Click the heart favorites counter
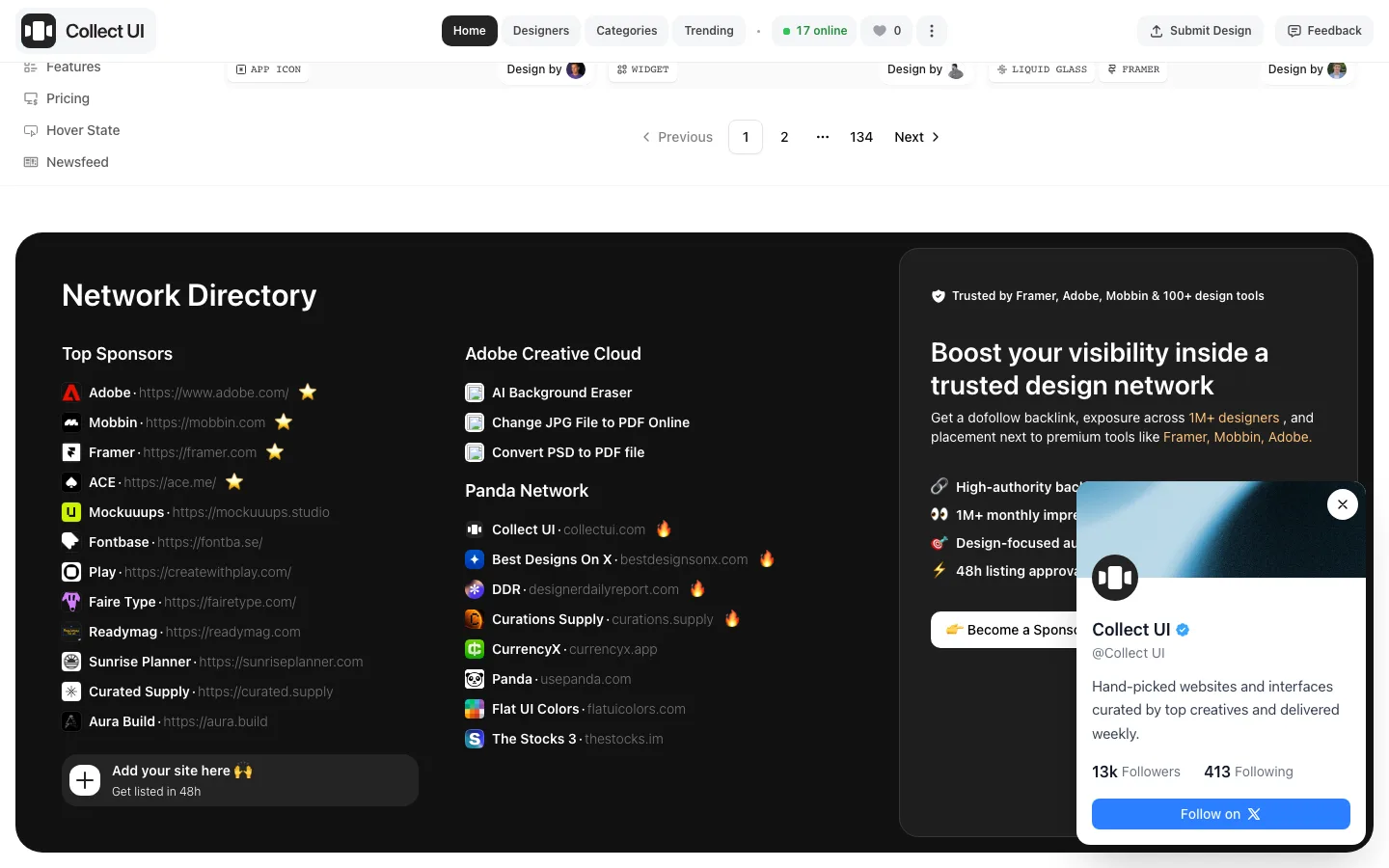The height and width of the screenshot is (868, 1389). tap(886, 31)
